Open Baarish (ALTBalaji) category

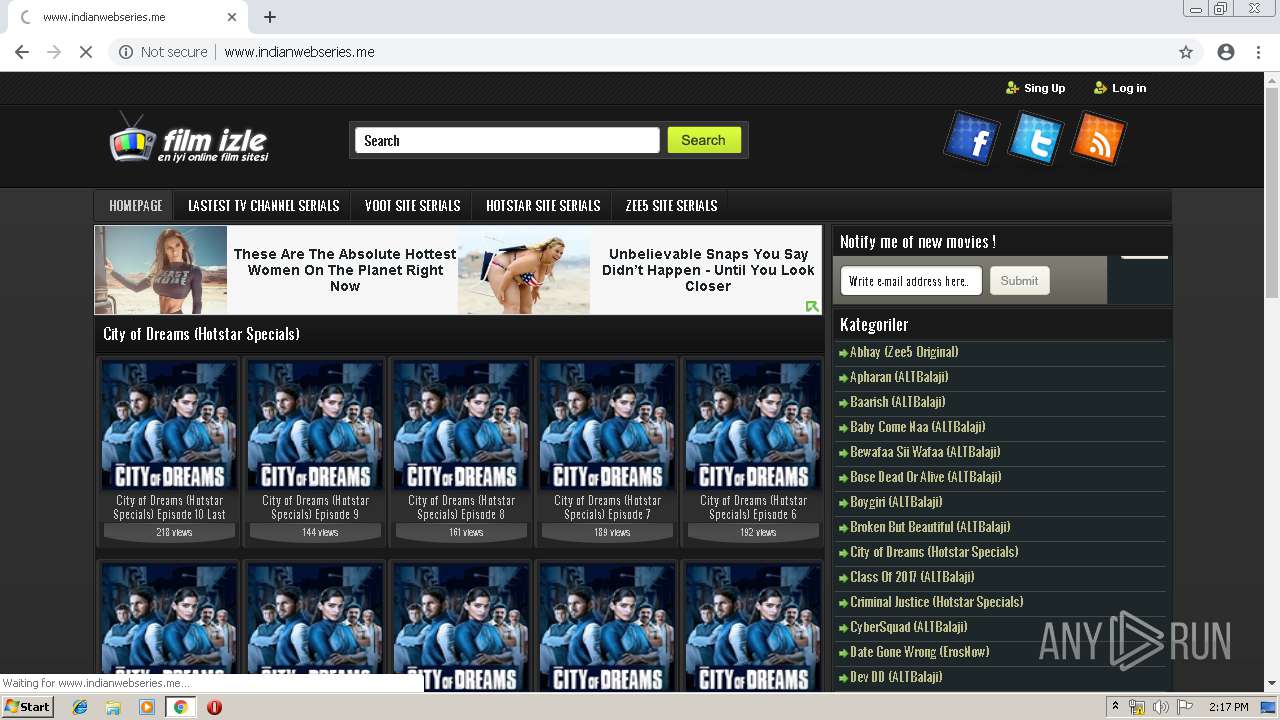[897, 402]
